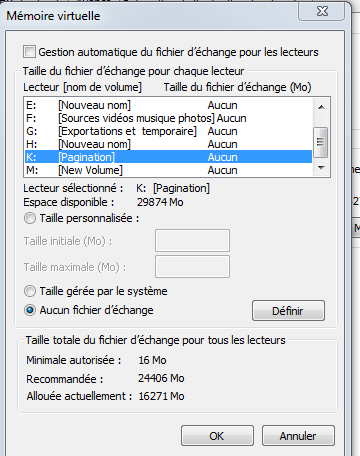360x456 pixels.
Task: Select drive K: Pagination row
Action: [168, 157]
